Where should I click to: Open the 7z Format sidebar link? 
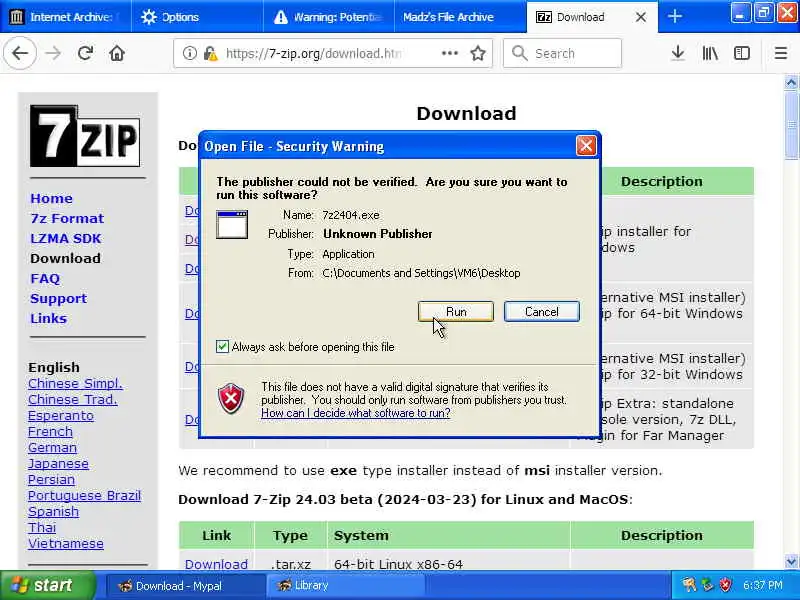pos(67,218)
